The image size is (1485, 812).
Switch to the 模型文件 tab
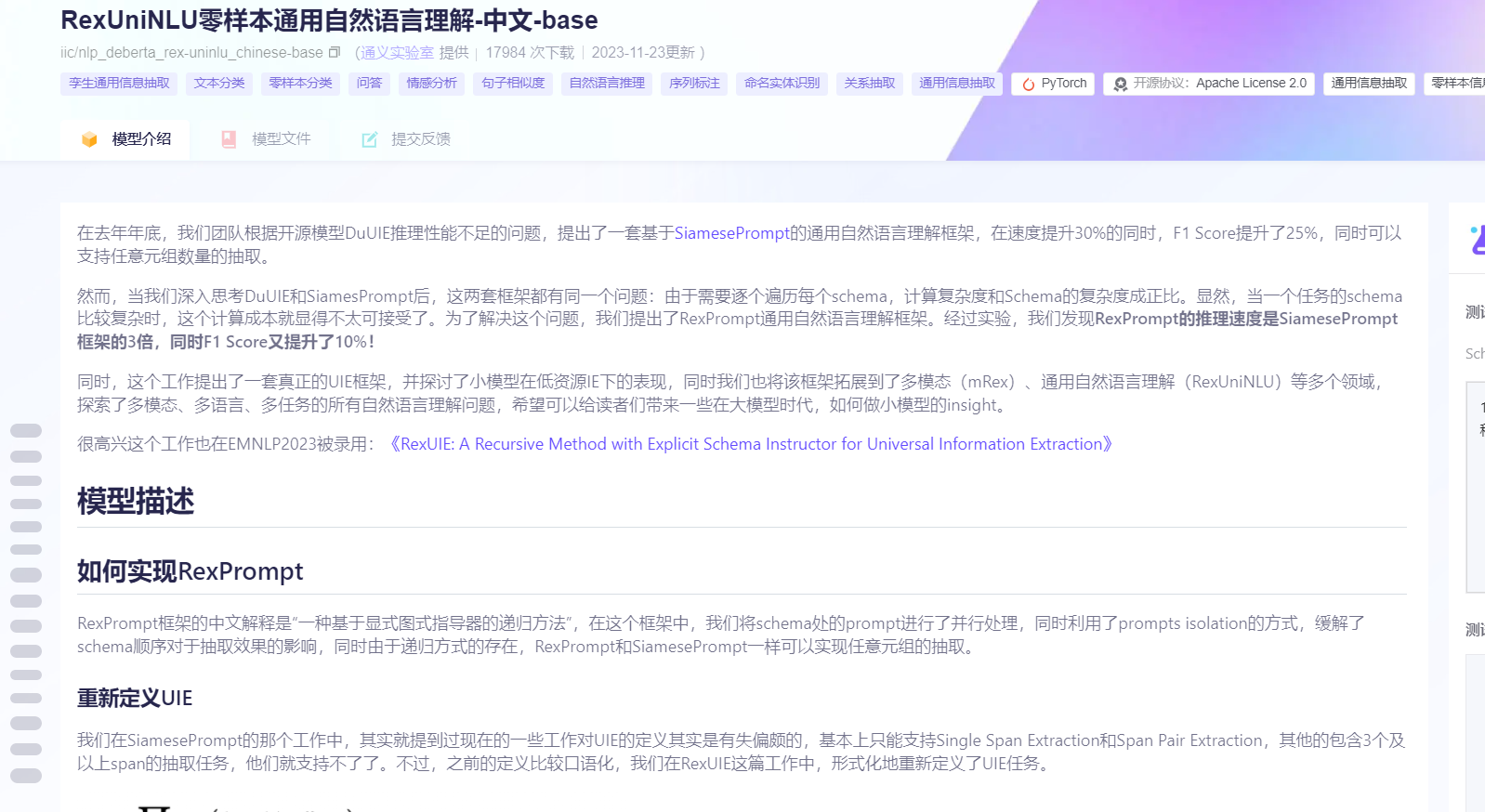pyautogui.click(x=266, y=139)
